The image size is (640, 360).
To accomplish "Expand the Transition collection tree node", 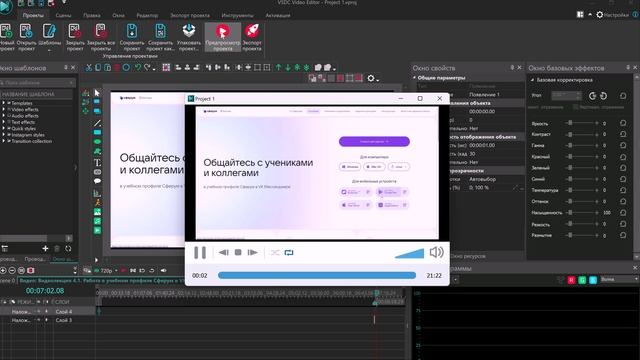I will click(x=4, y=141).
